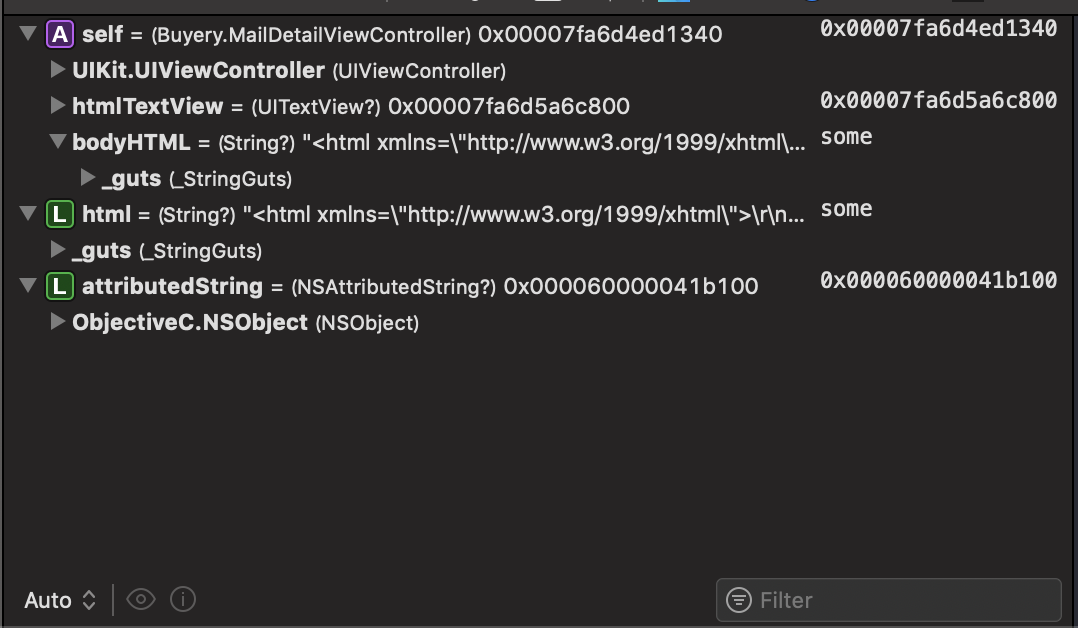
Task: Select the attributedString address value 0x000060000041b100
Action: [x=631, y=286]
